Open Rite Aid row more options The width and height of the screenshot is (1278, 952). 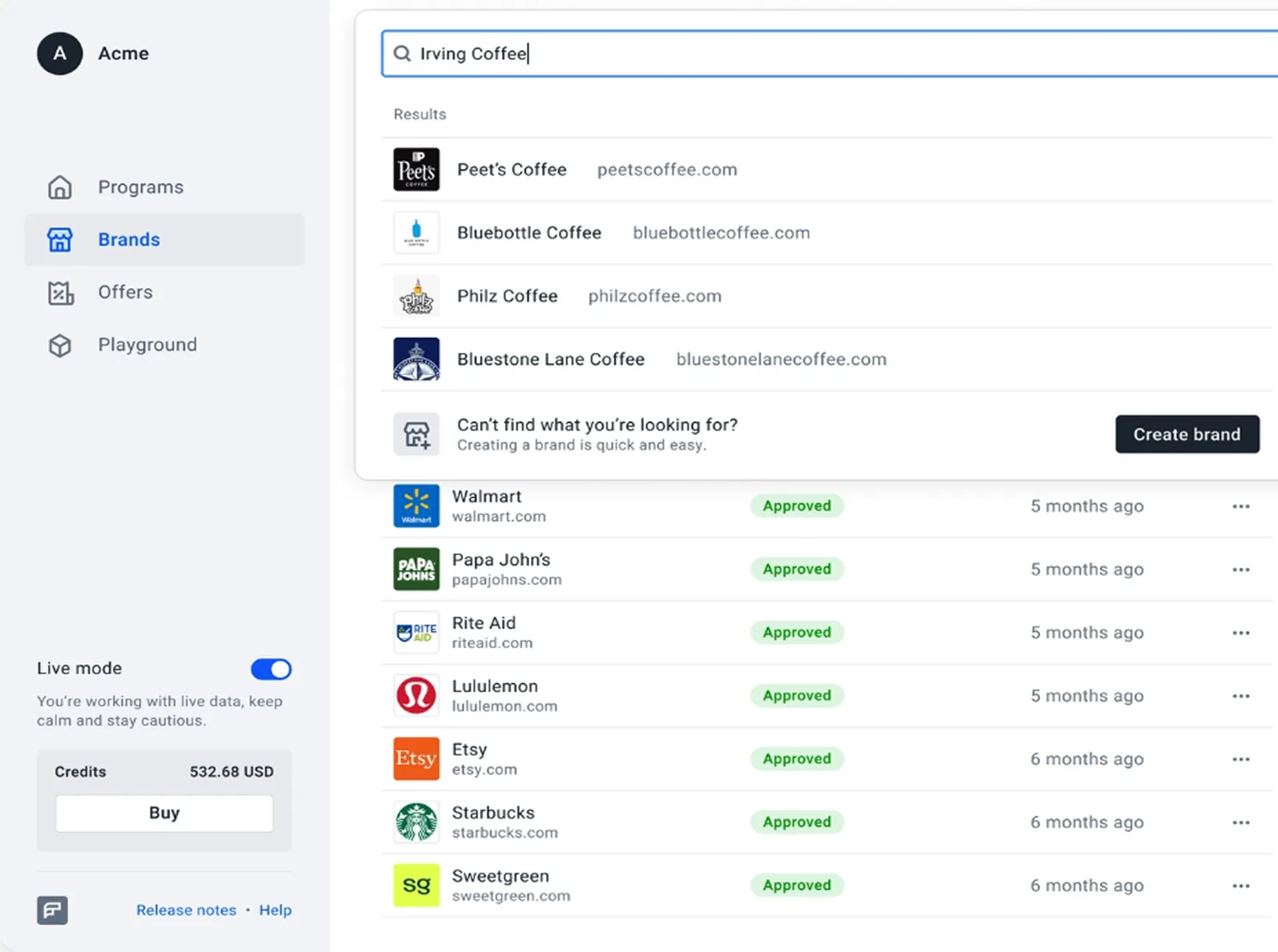1240,633
